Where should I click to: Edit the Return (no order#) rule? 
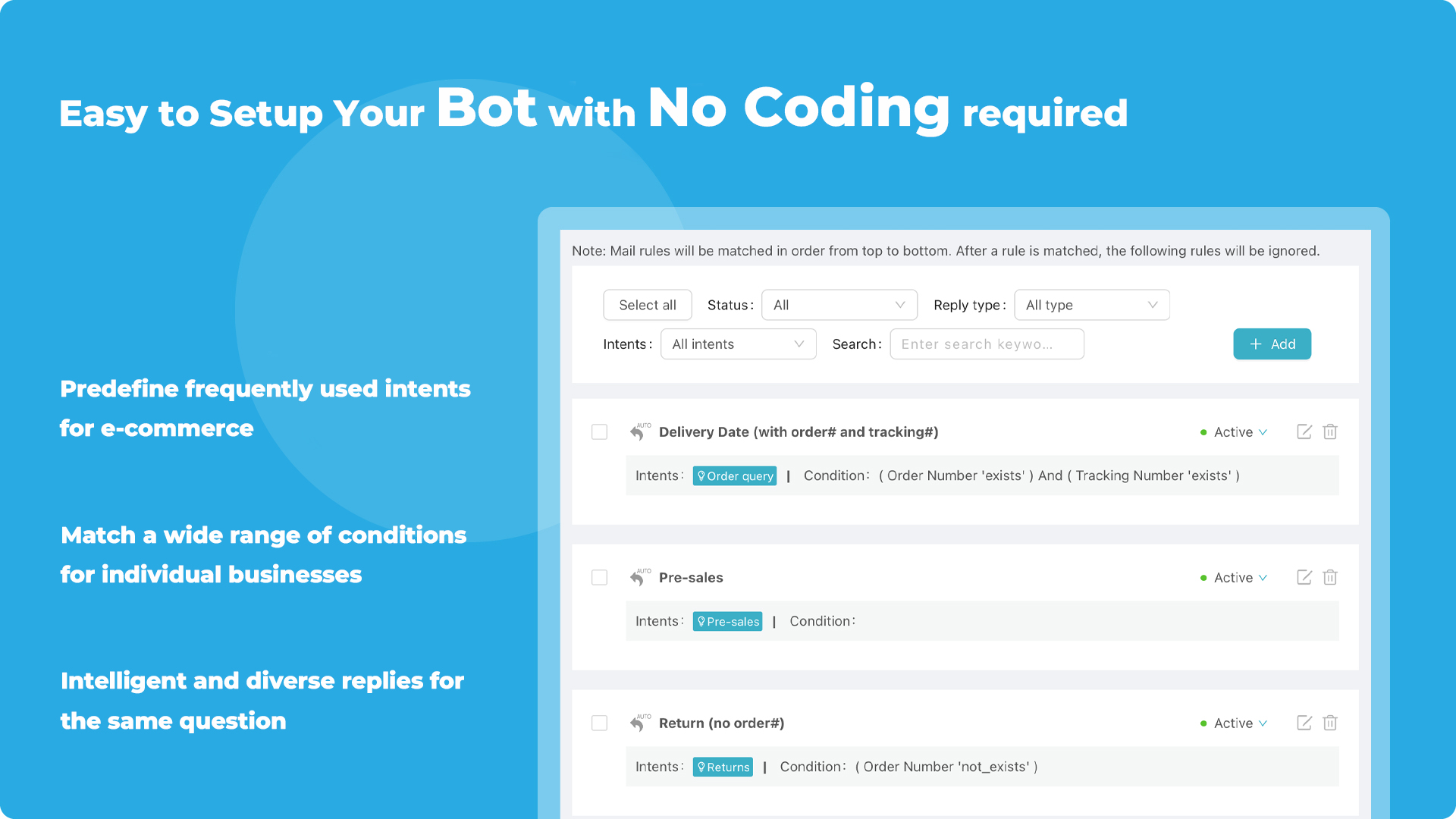point(1304,723)
